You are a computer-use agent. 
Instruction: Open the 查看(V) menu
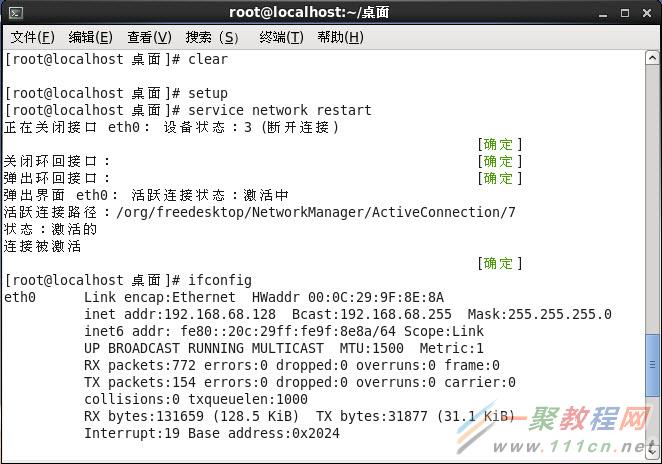149,37
